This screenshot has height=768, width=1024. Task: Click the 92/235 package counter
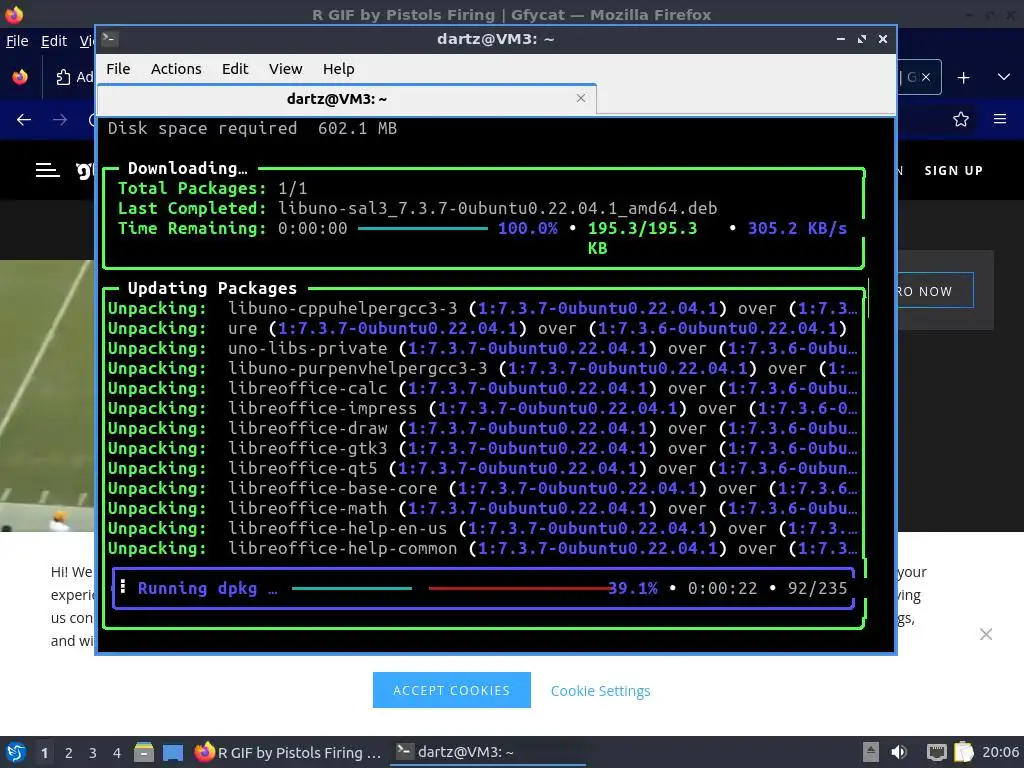pyautogui.click(x=817, y=588)
